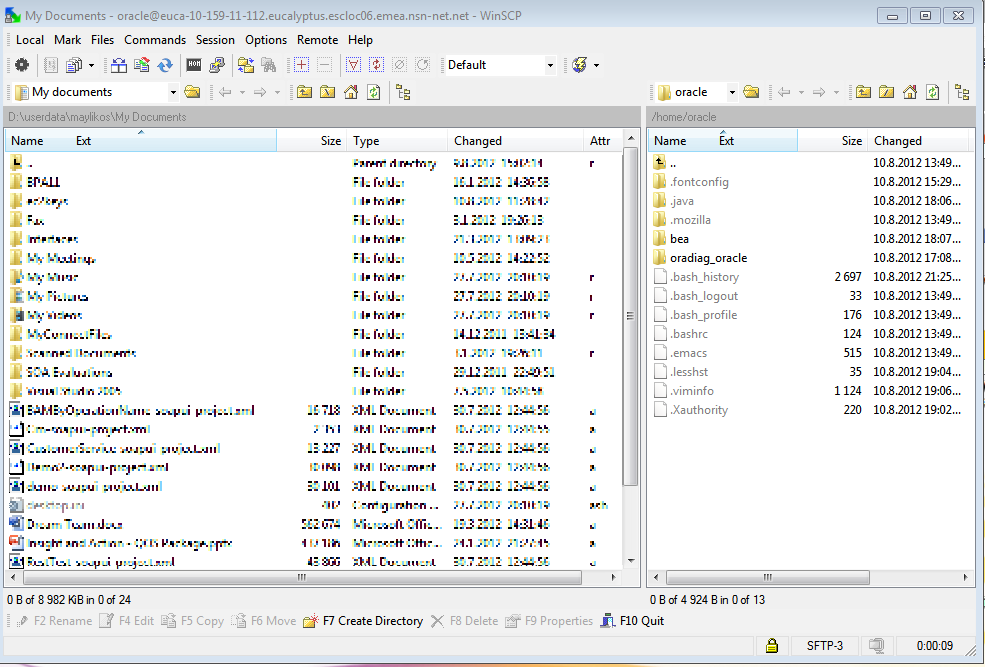Open the terminal console icon
Image resolution: width=985 pixels, height=667 pixels.
click(194, 65)
